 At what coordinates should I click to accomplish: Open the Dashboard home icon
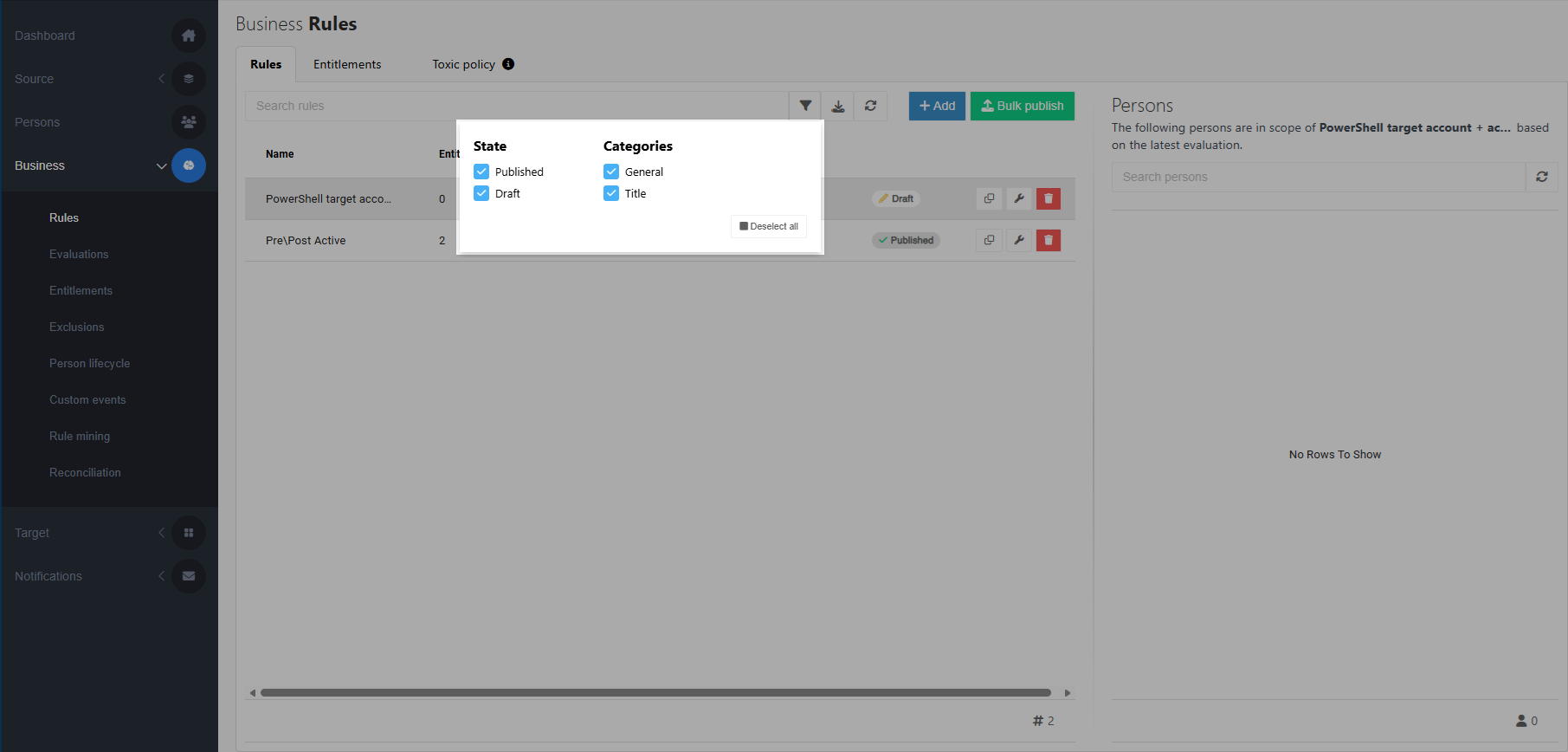coord(189,36)
